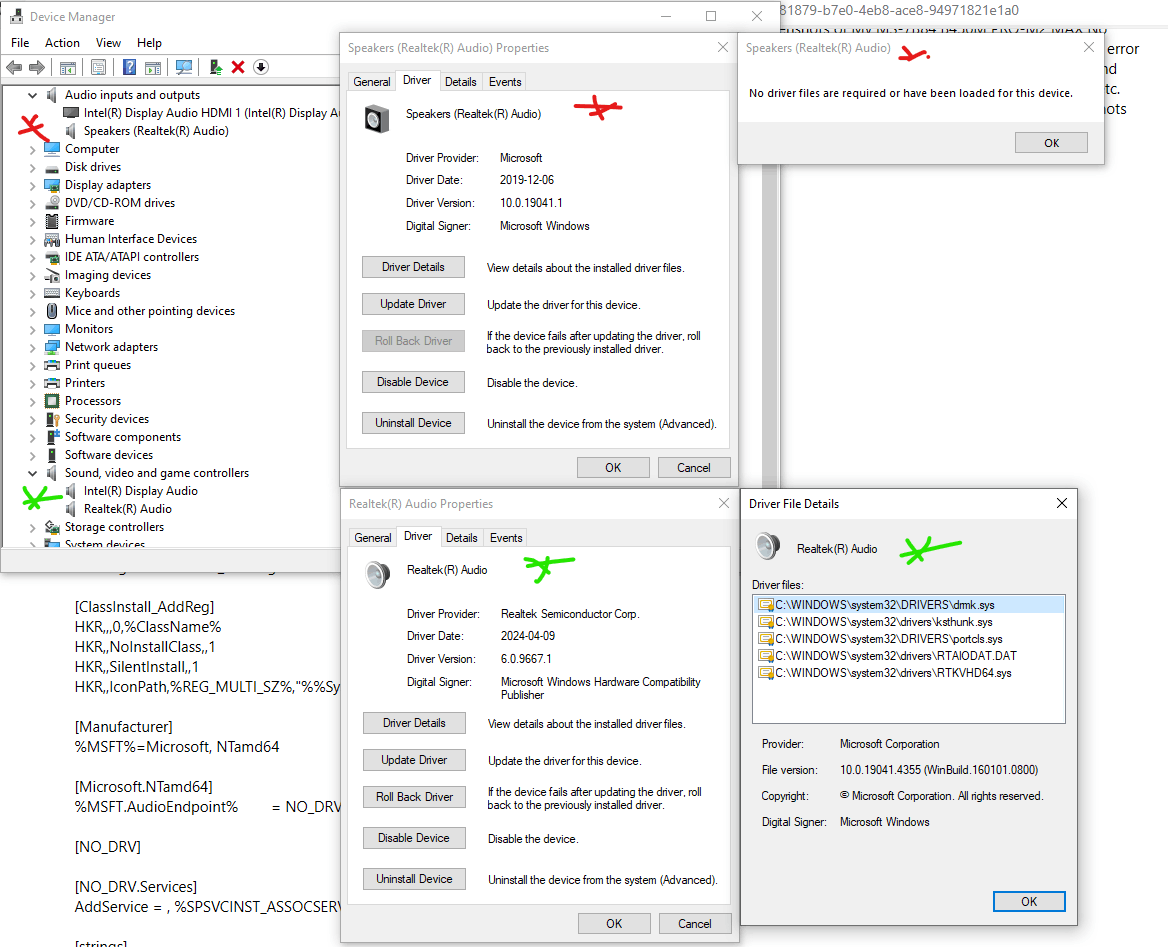Click OK in Driver File Details dialog
The height and width of the screenshot is (947, 1168).
[x=1029, y=902]
